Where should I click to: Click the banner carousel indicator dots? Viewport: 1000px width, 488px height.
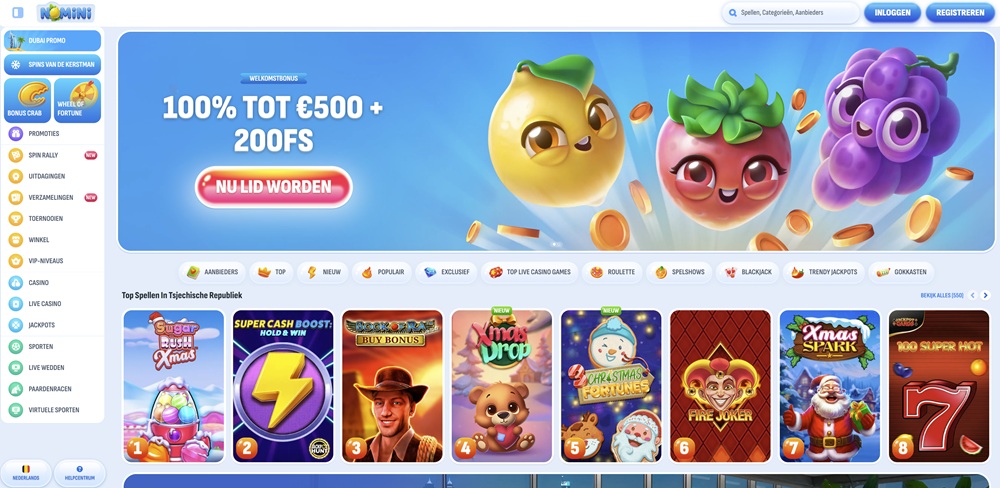point(556,244)
